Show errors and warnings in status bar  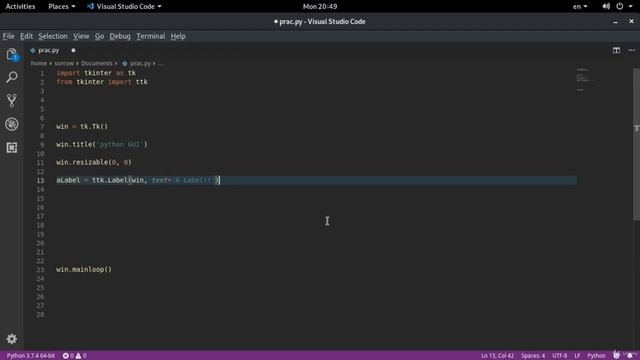click(74, 356)
